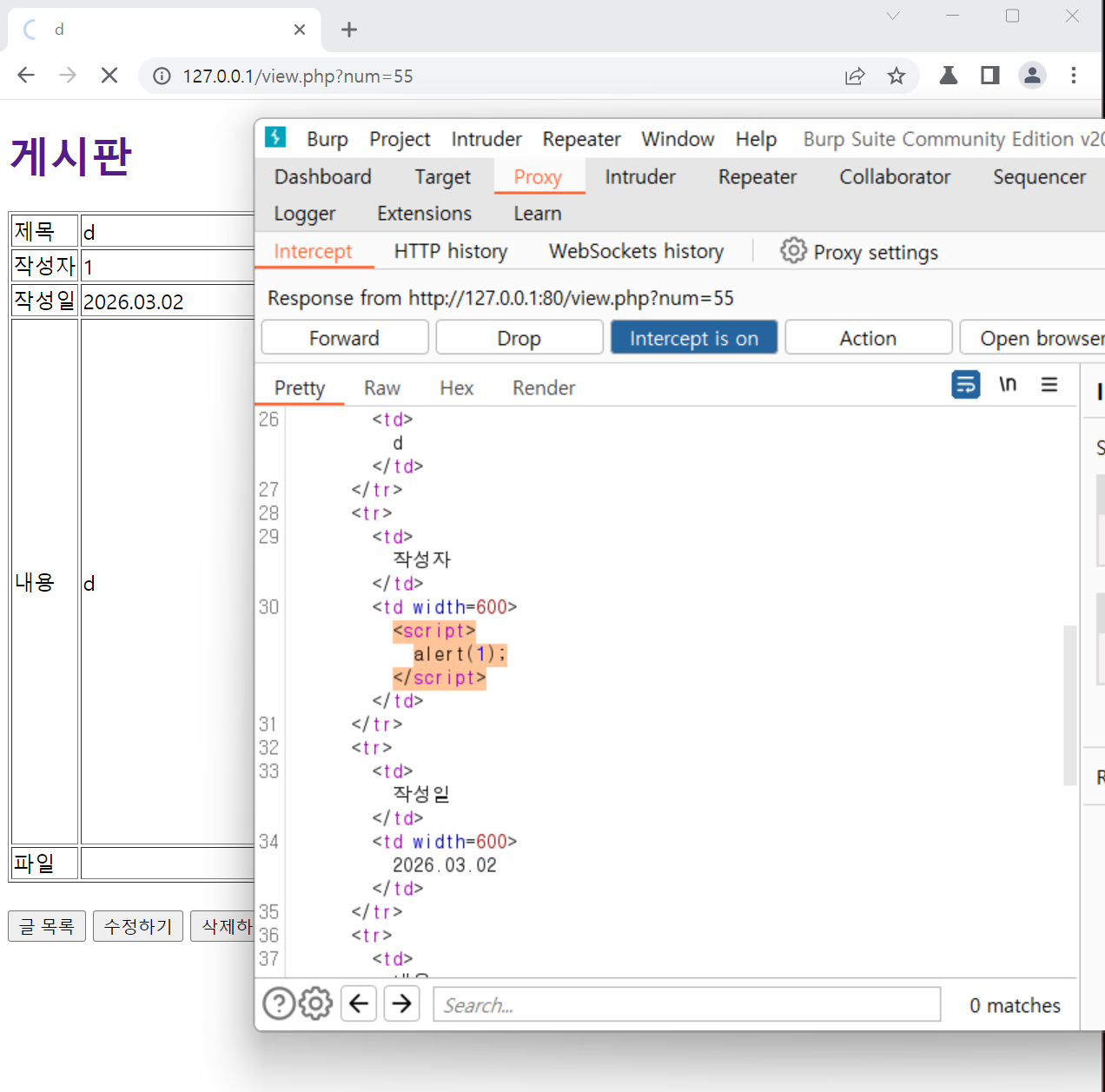Screen dimensions: 1105x1092
Task: Toggle Chrome side panel icon
Action: [x=990, y=76]
